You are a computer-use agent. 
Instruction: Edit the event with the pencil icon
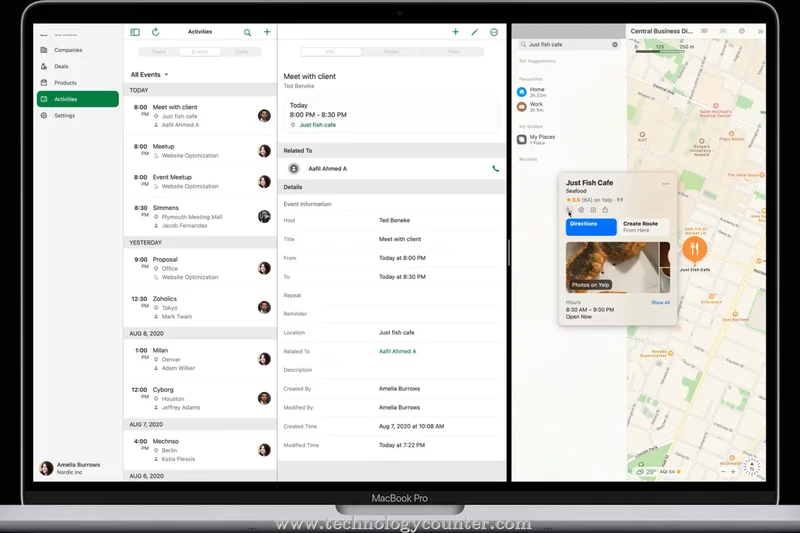(474, 32)
